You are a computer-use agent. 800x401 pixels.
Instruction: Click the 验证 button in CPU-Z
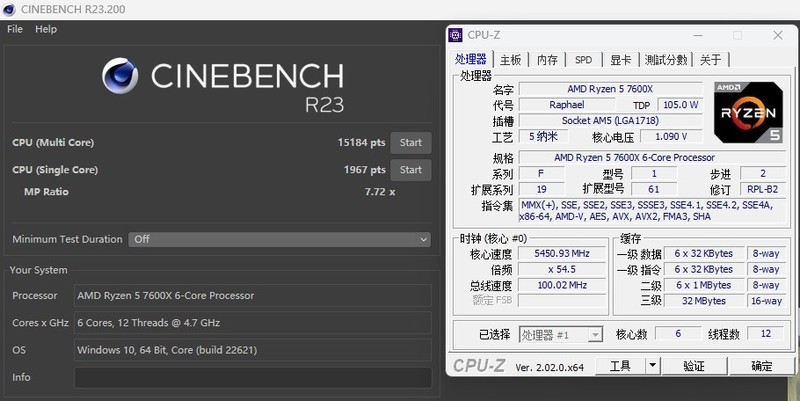(694, 366)
